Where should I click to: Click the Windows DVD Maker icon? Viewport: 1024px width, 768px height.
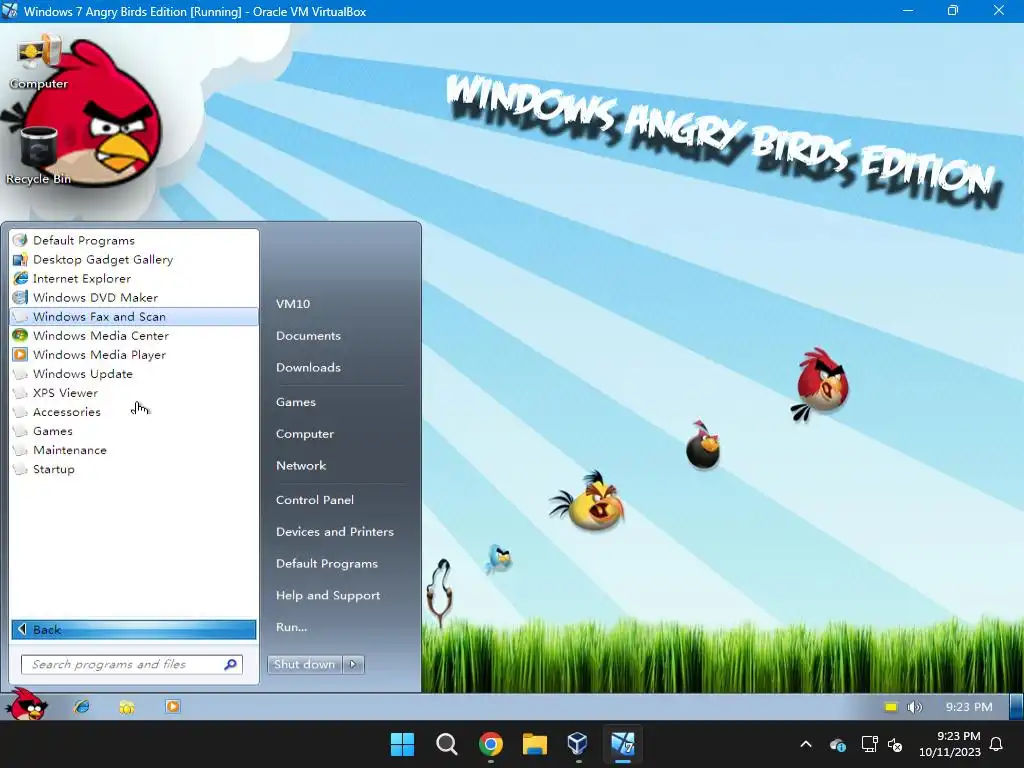(20, 297)
